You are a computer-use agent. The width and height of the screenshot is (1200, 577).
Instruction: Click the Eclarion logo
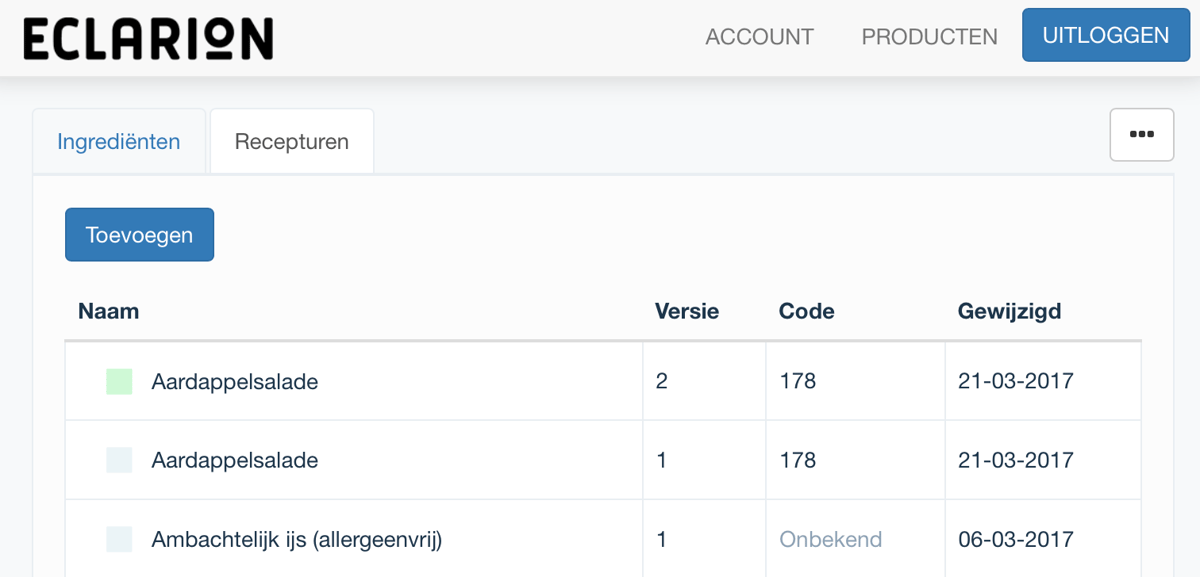coord(148,38)
